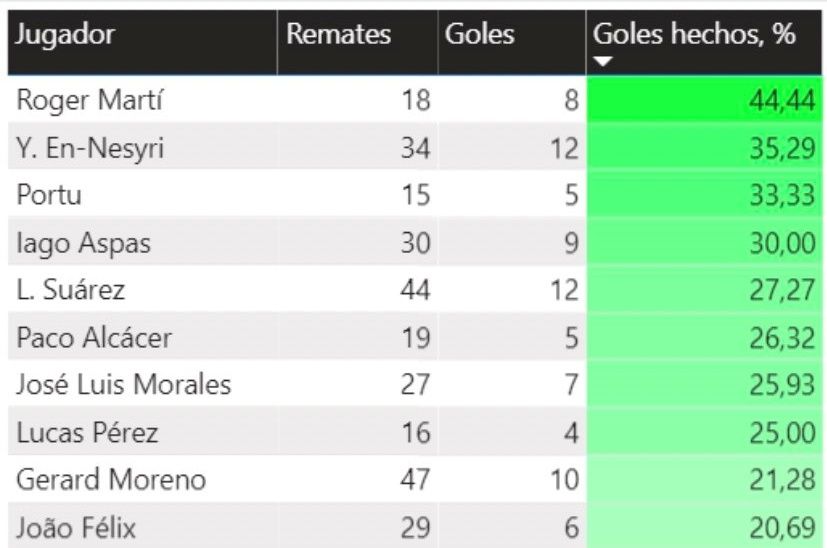The width and height of the screenshot is (827, 548).
Task: Click the José Luis Morales cell
Action: coord(124,385)
